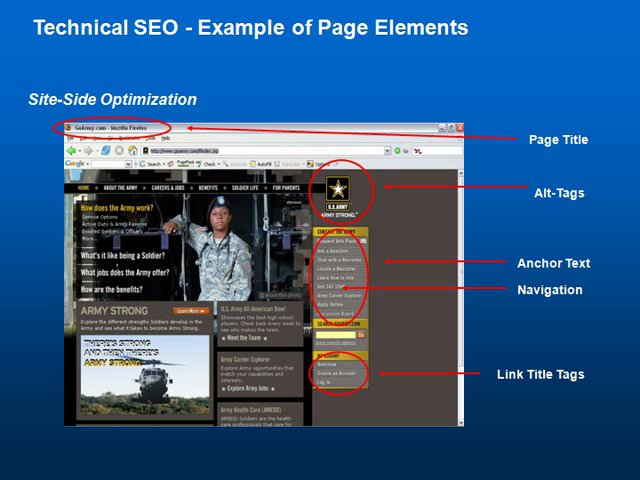Screen dimensions: 640x480
Task: Open the HOME navigation tab
Action: coord(83,187)
